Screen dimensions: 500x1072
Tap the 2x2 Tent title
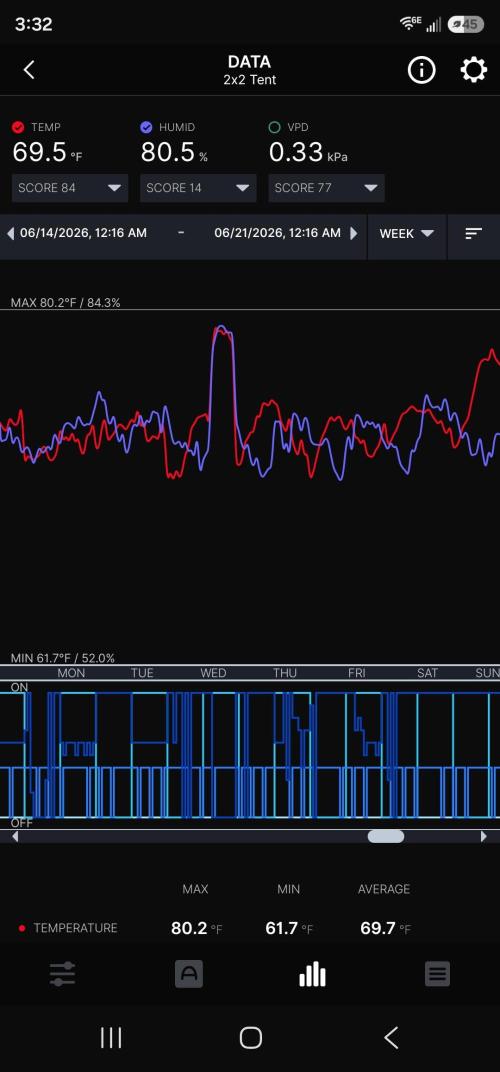pyautogui.click(x=250, y=80)
